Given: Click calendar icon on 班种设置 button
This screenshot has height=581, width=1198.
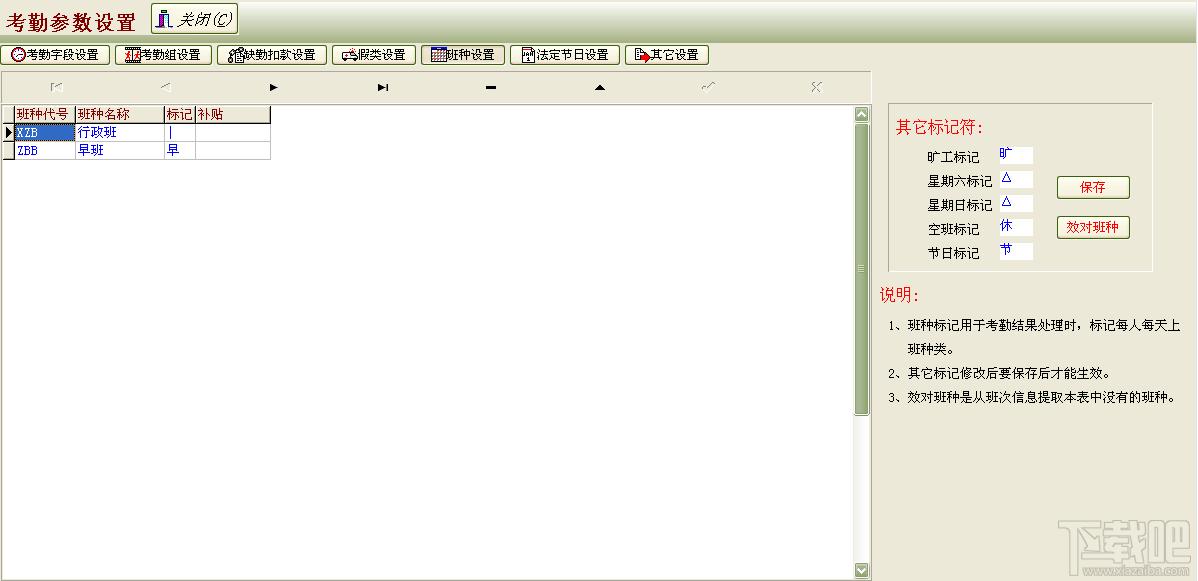Looking at the screenshot, I should pos(439,55).
